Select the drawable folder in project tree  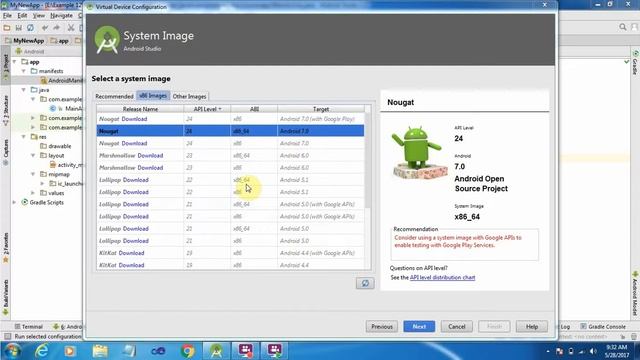click(56, 146)
